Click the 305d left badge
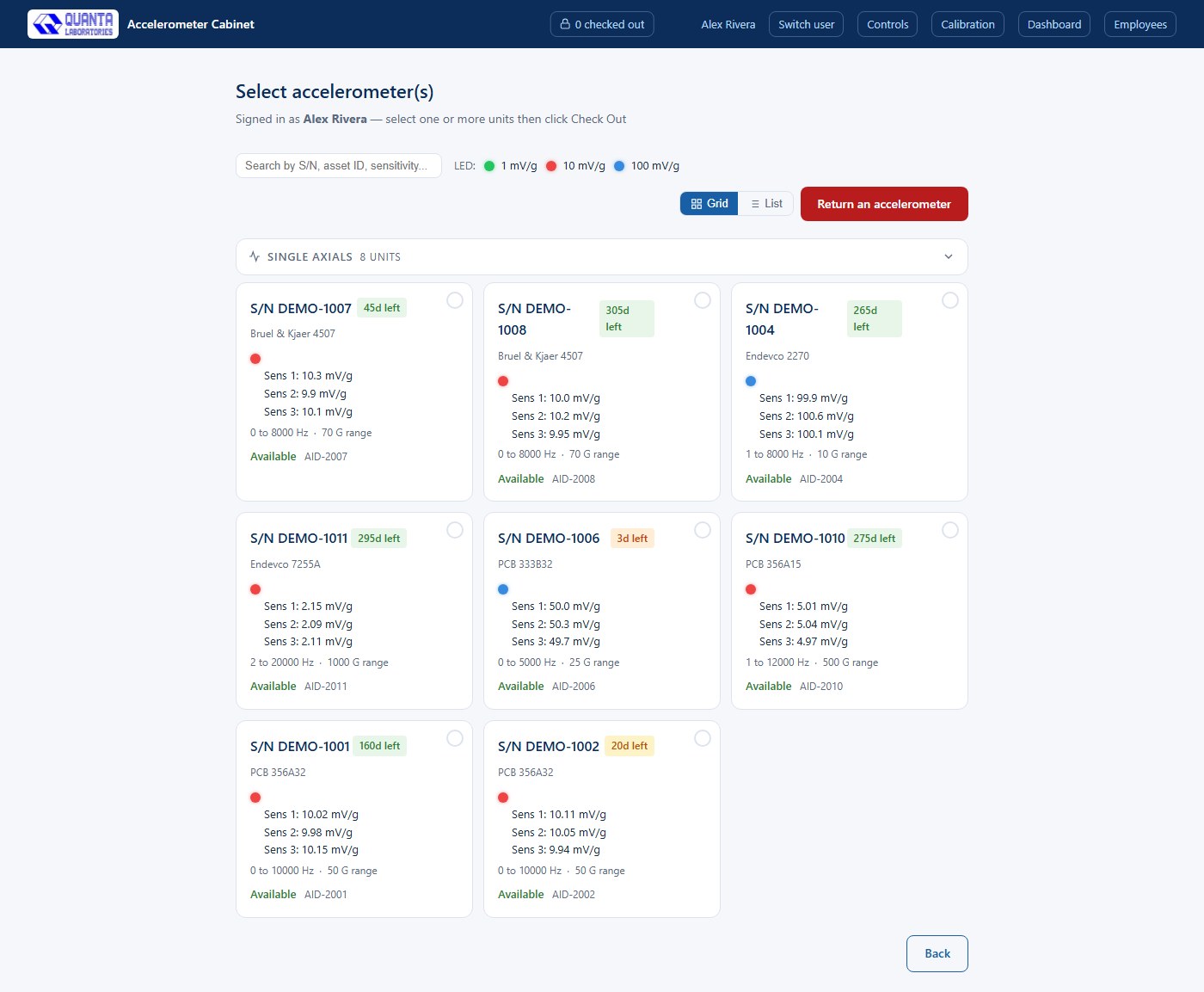Viewport: 1204px width, 992px height. (627, 318)
